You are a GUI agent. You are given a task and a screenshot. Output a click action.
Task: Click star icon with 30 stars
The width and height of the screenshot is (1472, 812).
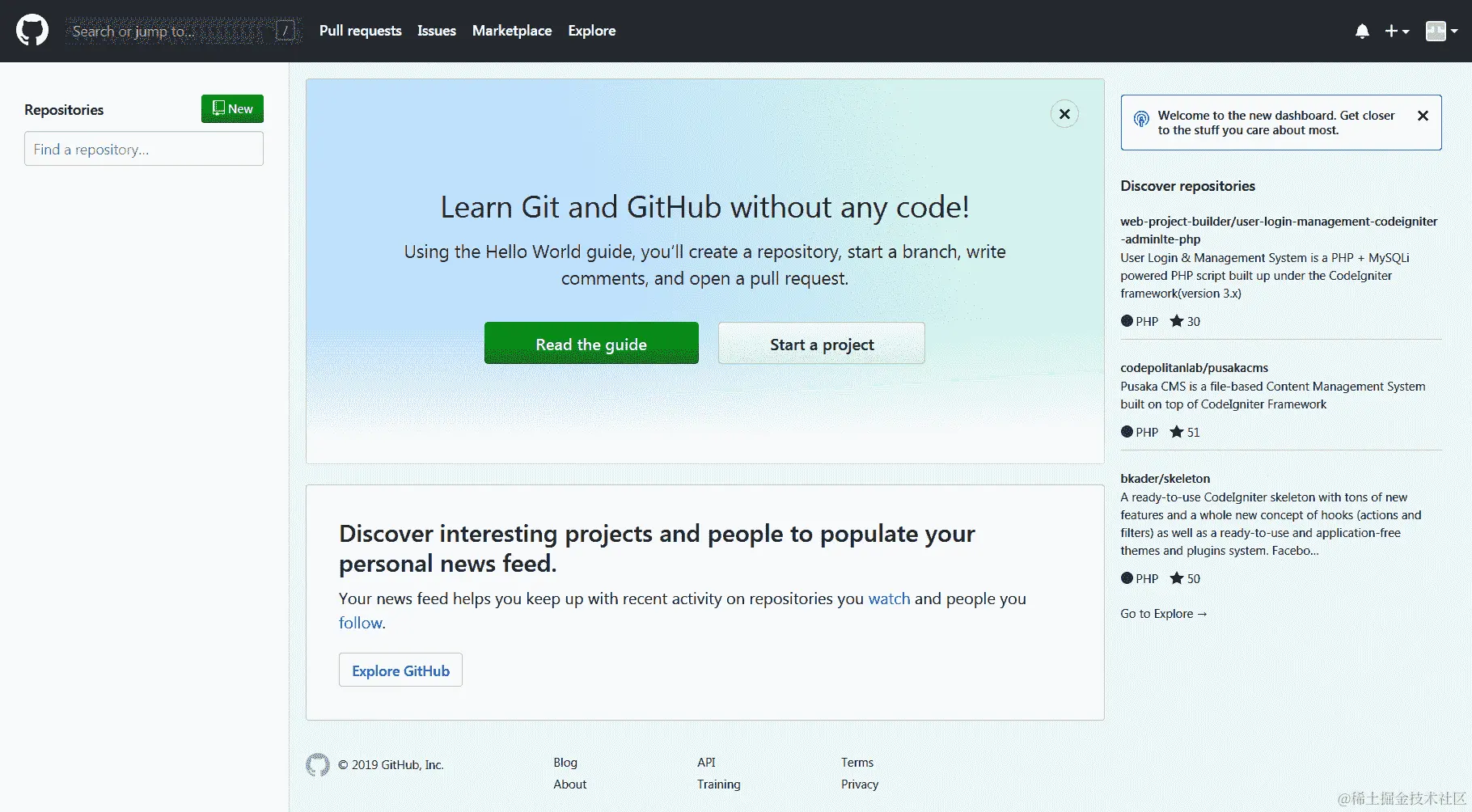1177,321
